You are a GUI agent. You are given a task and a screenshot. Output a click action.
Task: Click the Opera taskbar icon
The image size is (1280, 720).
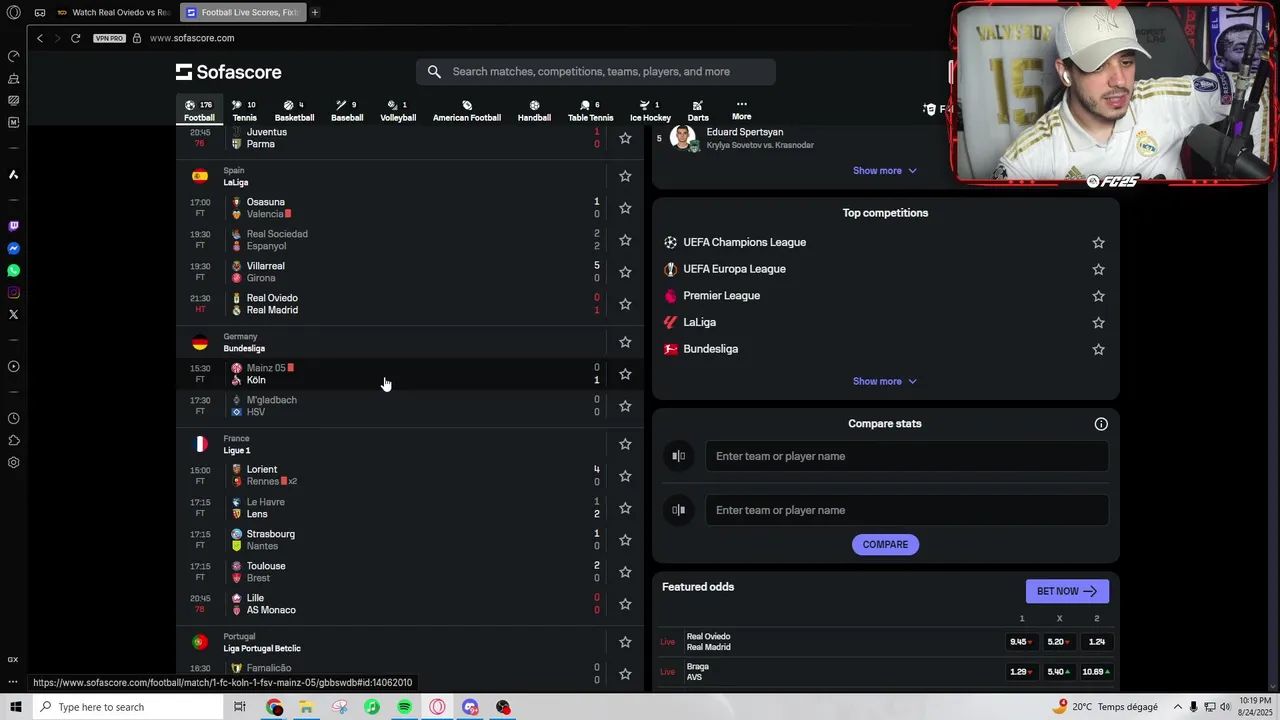pos(437,707)
